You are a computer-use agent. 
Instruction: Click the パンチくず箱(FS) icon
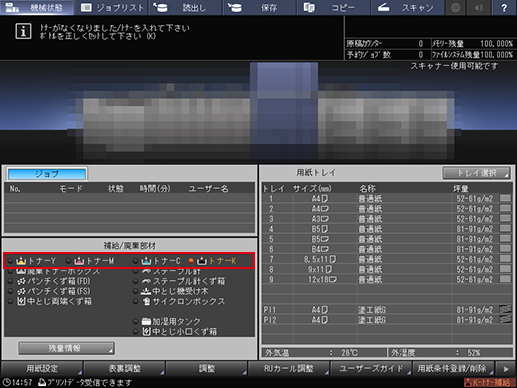(21, 291)
